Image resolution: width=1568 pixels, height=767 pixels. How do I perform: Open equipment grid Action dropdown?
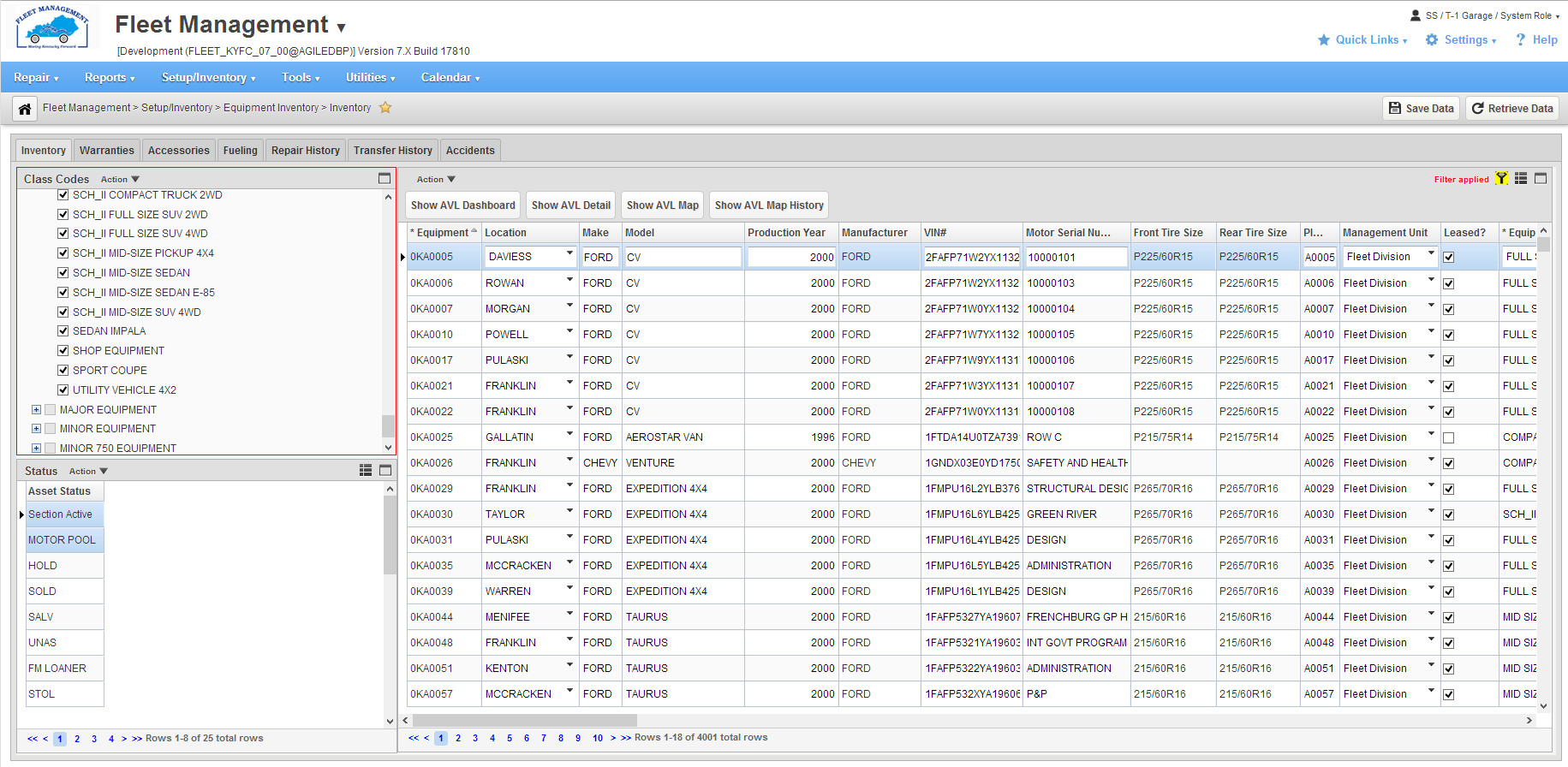pos(436,180)
